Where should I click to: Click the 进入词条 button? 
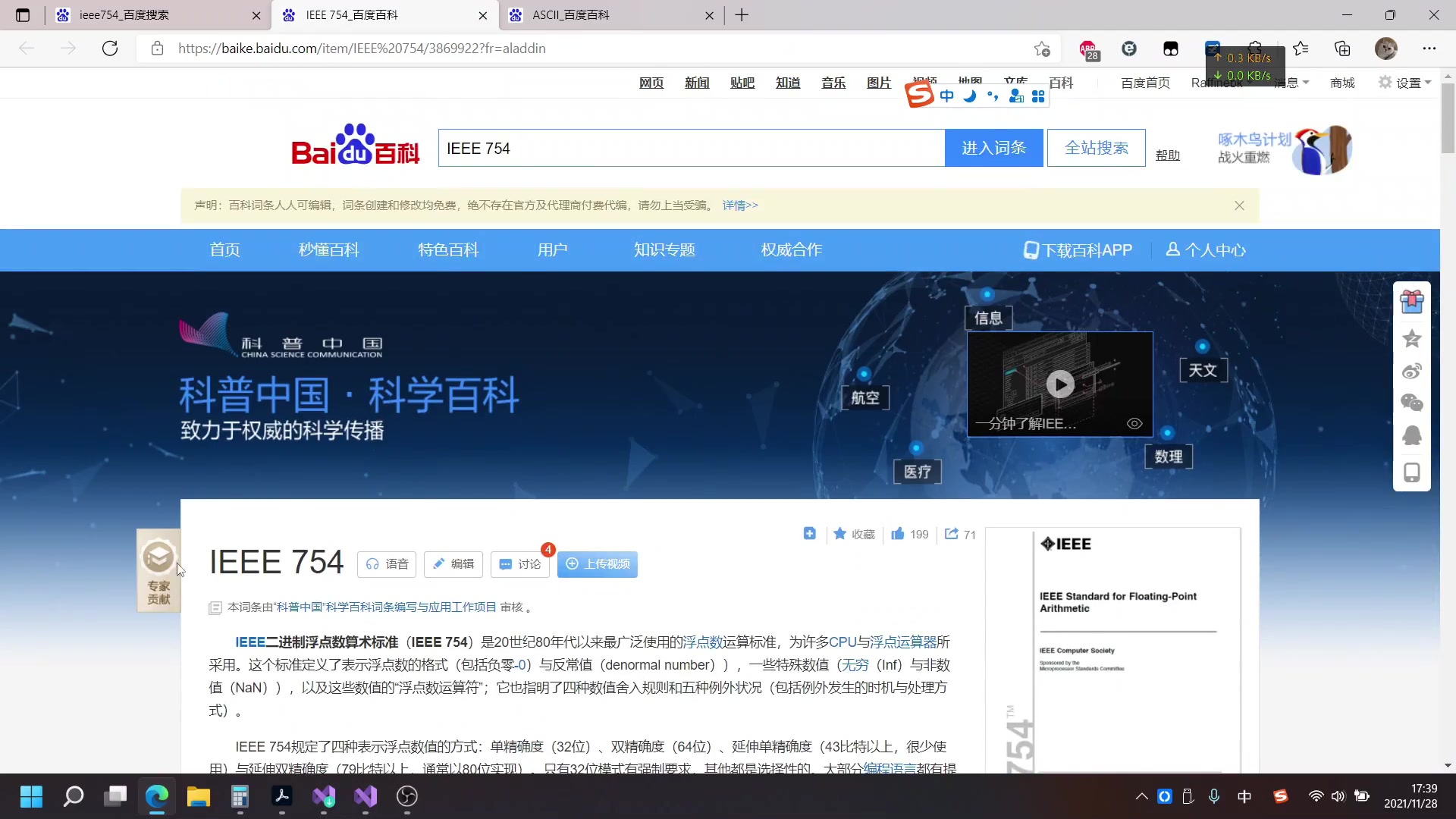(x=993, y=148)
